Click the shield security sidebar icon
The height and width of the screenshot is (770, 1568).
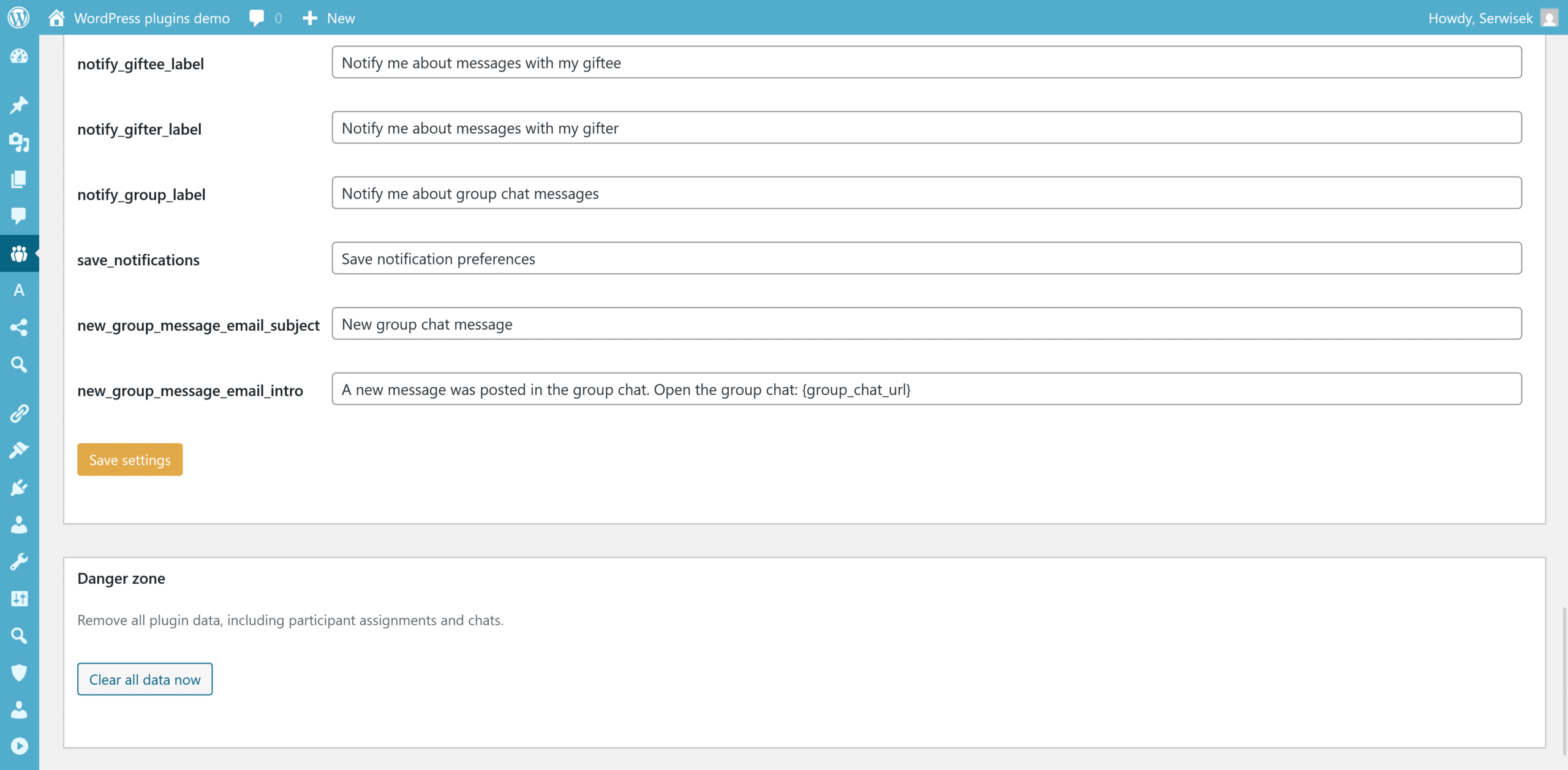click(x=19, y=673)
